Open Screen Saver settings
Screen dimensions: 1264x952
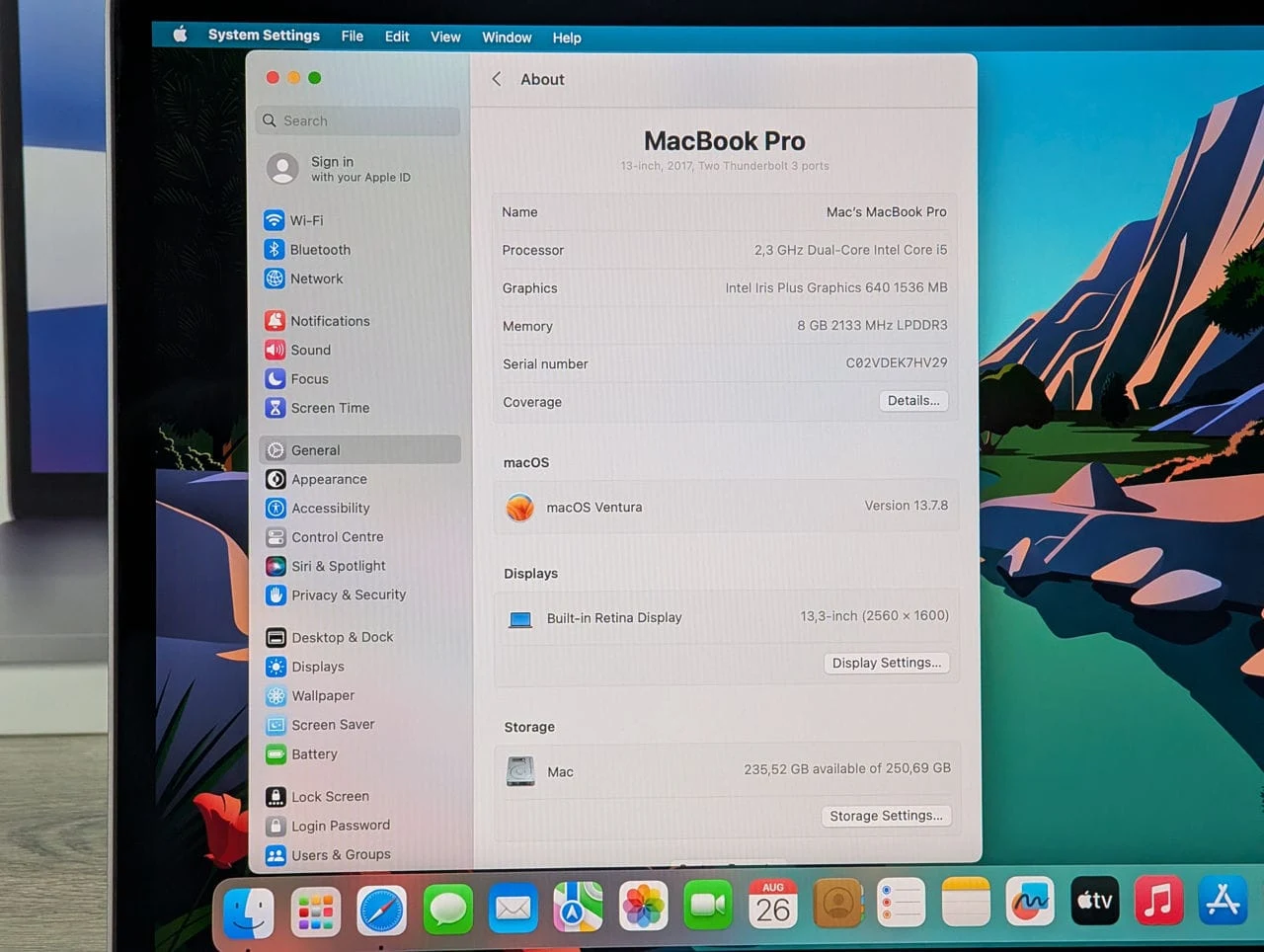(321, 725)
